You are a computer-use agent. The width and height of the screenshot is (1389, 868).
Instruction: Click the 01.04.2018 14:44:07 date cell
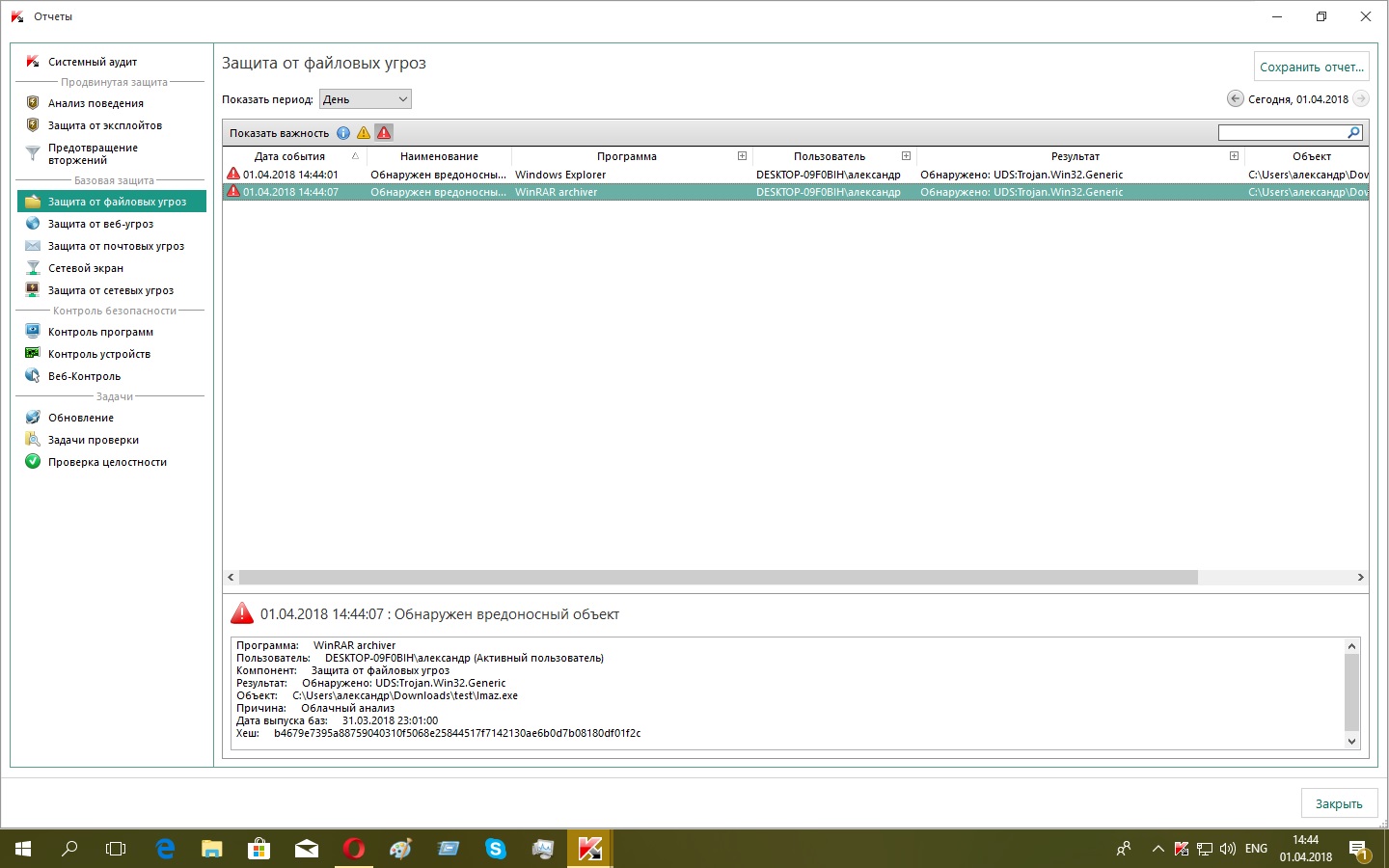[x=290, y=192]
